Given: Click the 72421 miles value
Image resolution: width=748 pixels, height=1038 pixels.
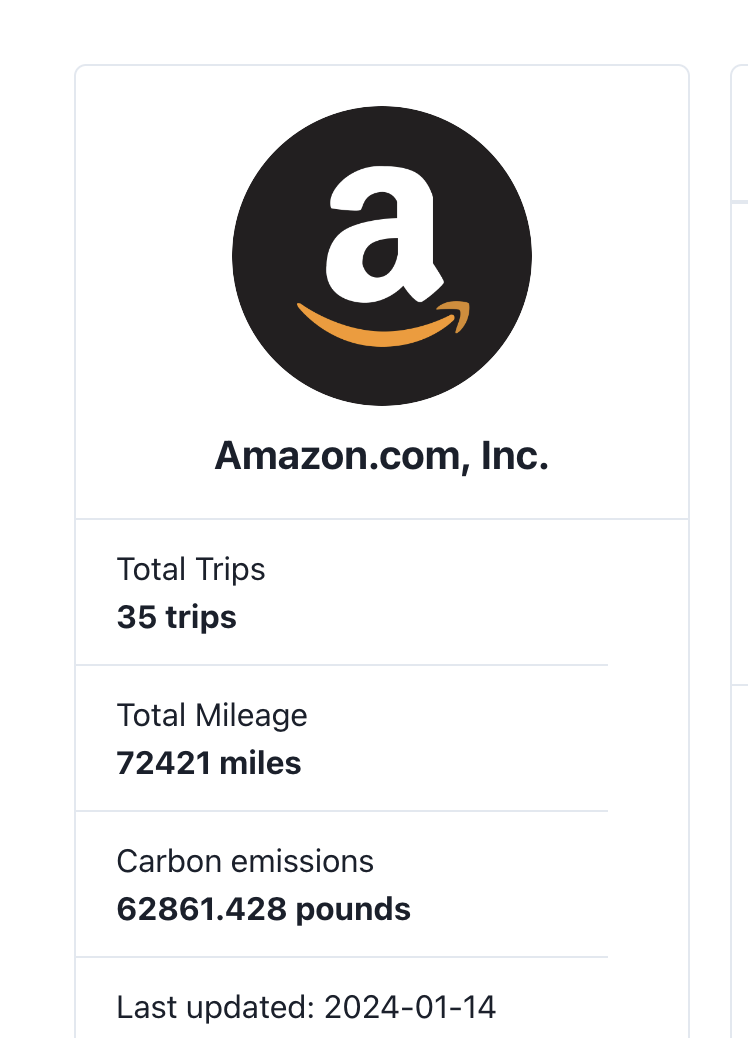Looking at the screenshot, I should pyautogui.click(x=209, y=763).
